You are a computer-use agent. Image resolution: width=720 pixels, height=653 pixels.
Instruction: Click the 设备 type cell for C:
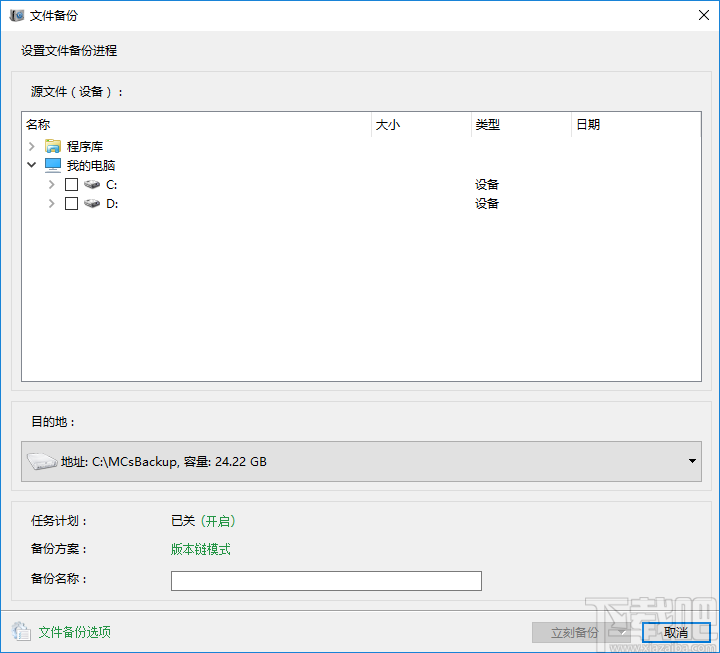[487, 185]
